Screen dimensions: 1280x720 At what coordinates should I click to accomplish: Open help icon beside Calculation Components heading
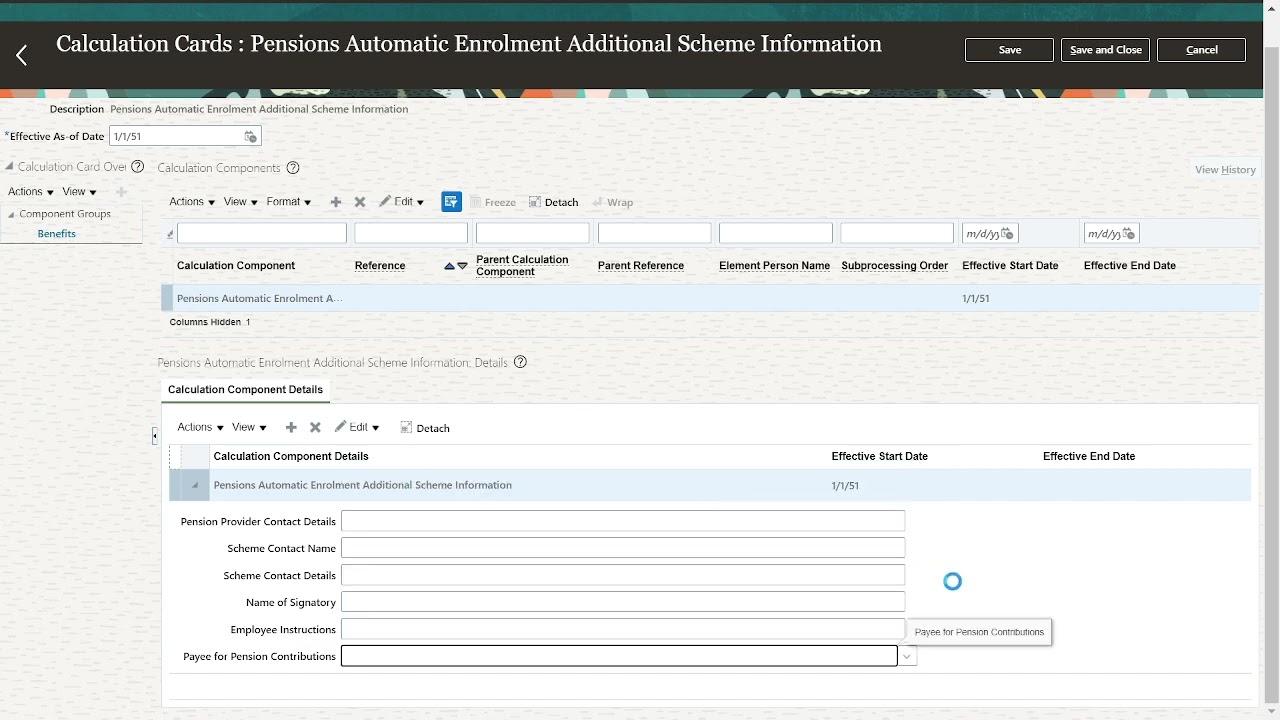(293, 168)
